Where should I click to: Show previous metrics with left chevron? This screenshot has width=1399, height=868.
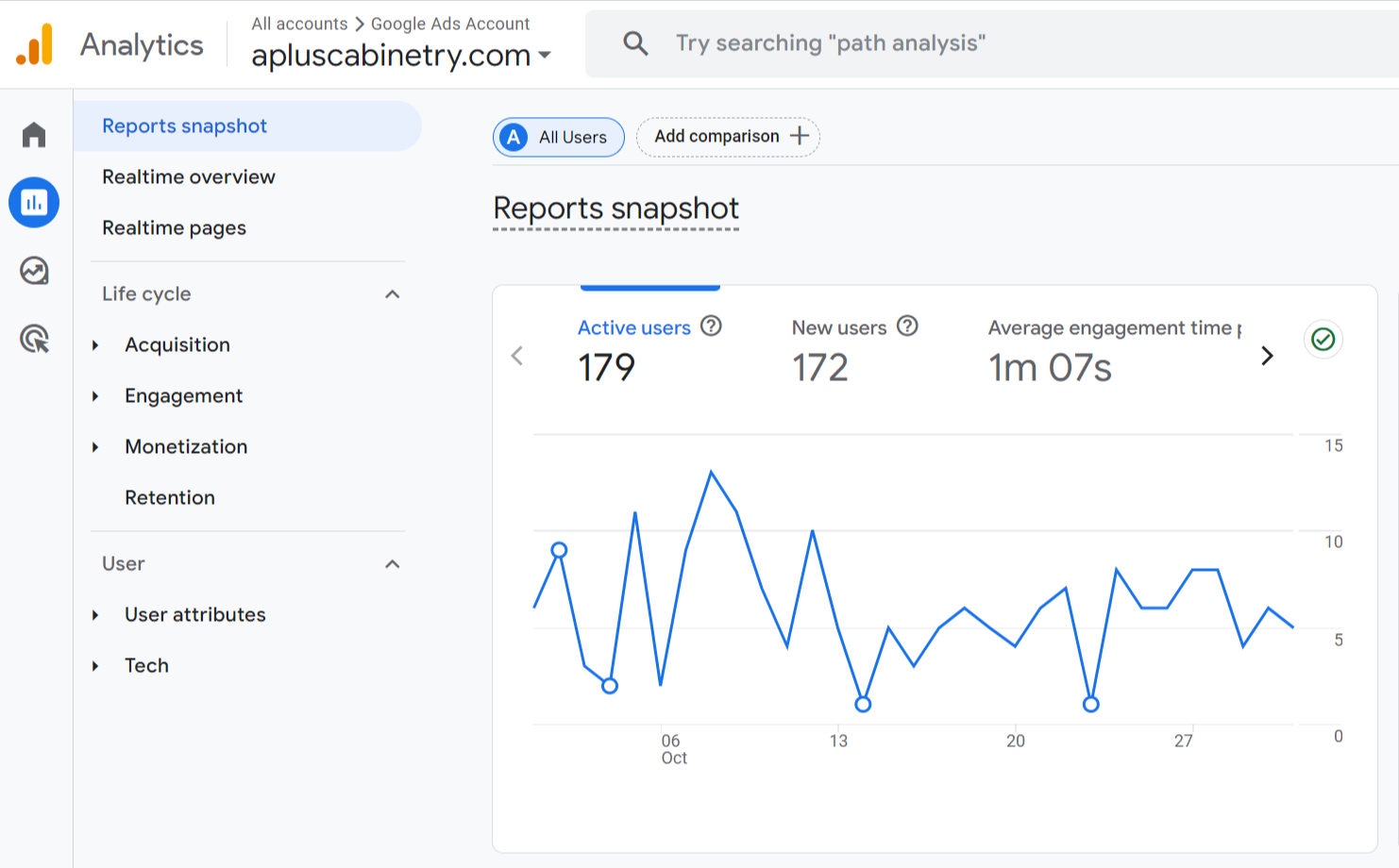click(517, 356)
